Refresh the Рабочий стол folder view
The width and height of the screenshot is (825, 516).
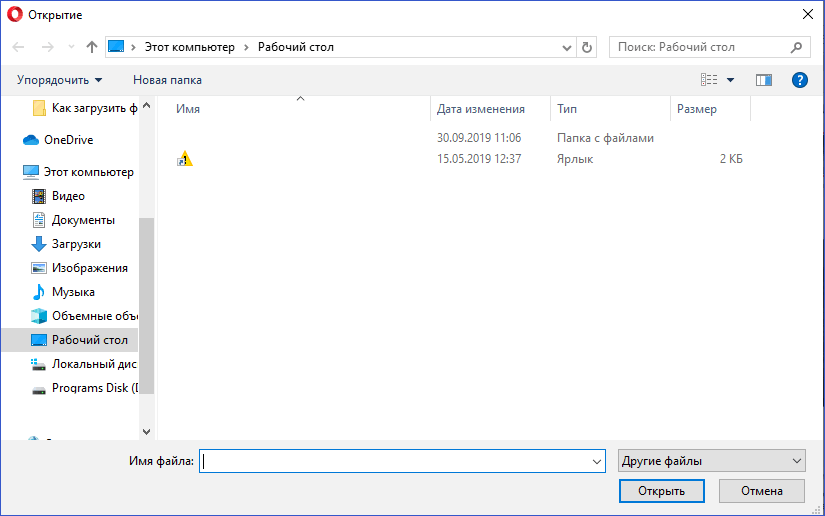tap(587, 47)
